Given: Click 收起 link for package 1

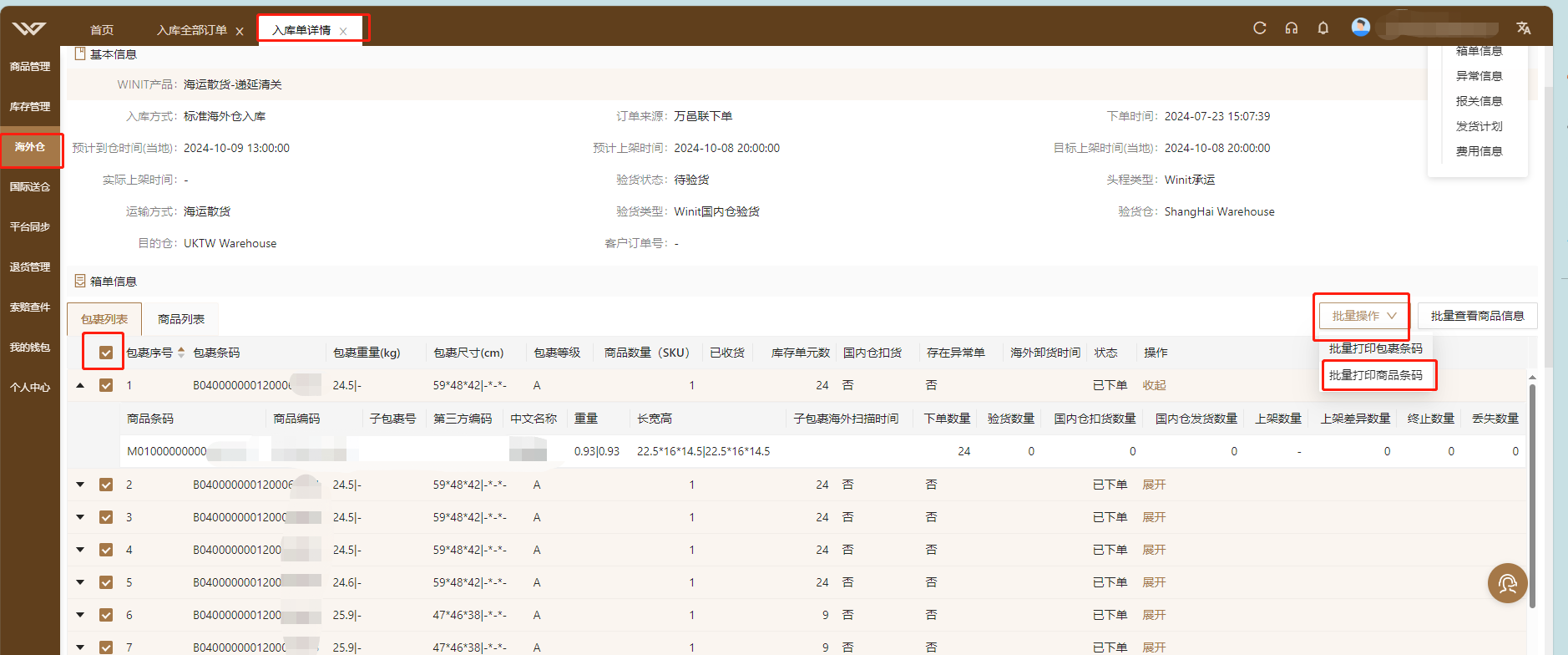Looking at the screenshot, I should click(x=1154, y=385).
